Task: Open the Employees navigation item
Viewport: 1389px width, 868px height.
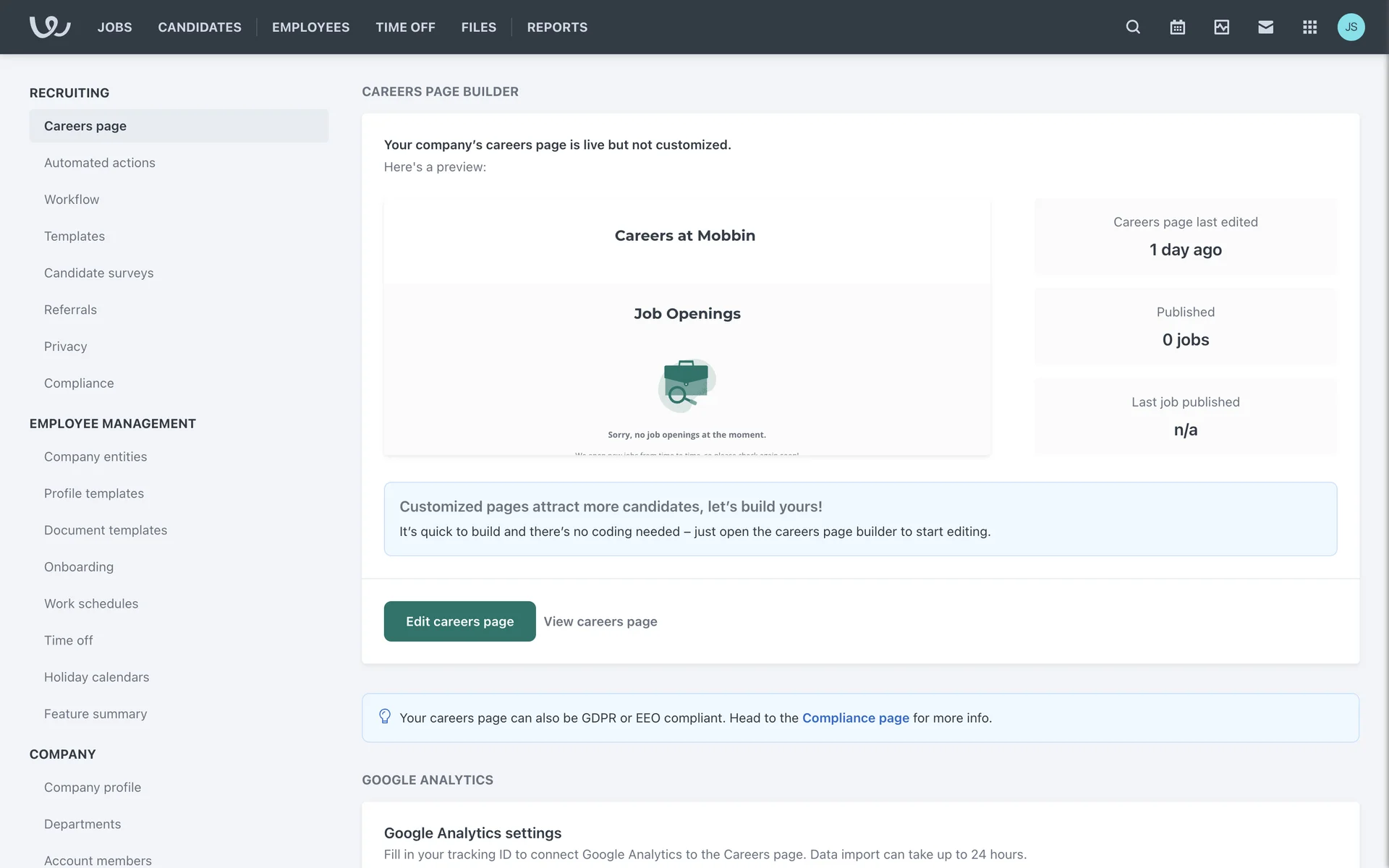Action: pyautogui.click(x=310, y=27)
